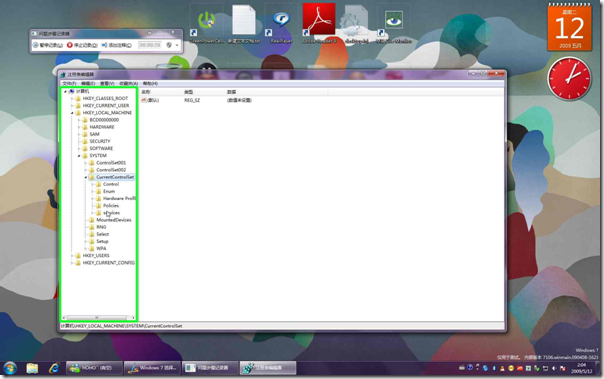Click the recorder elapsed time field
The height and width of the screenshot is (379, 604).
click(150, 45)
